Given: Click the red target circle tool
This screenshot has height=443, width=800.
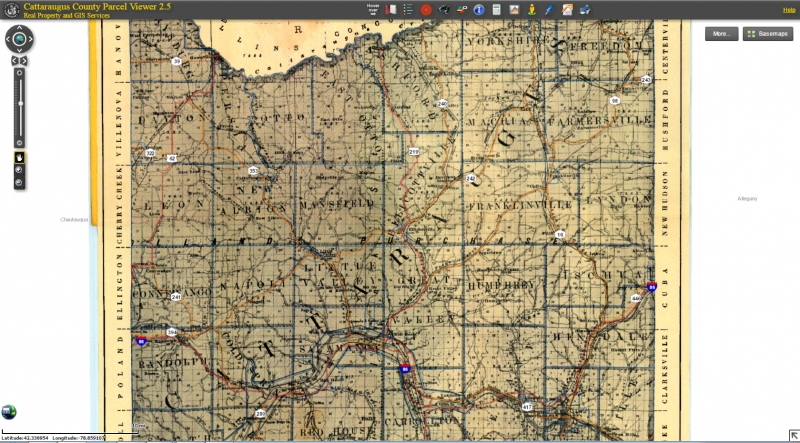Looking at the screenshot, I should pyautogui.click(x=425, y=10).
